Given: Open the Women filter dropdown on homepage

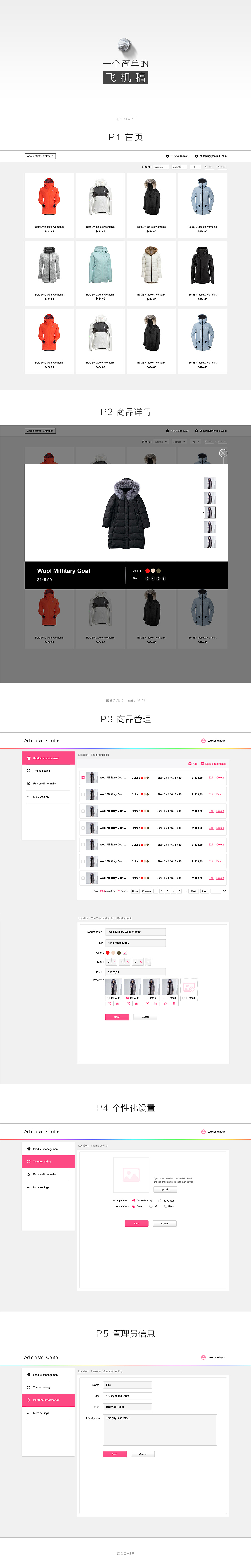Looking at the screenshot, I should pyautogui.click(x=161, y=167).
